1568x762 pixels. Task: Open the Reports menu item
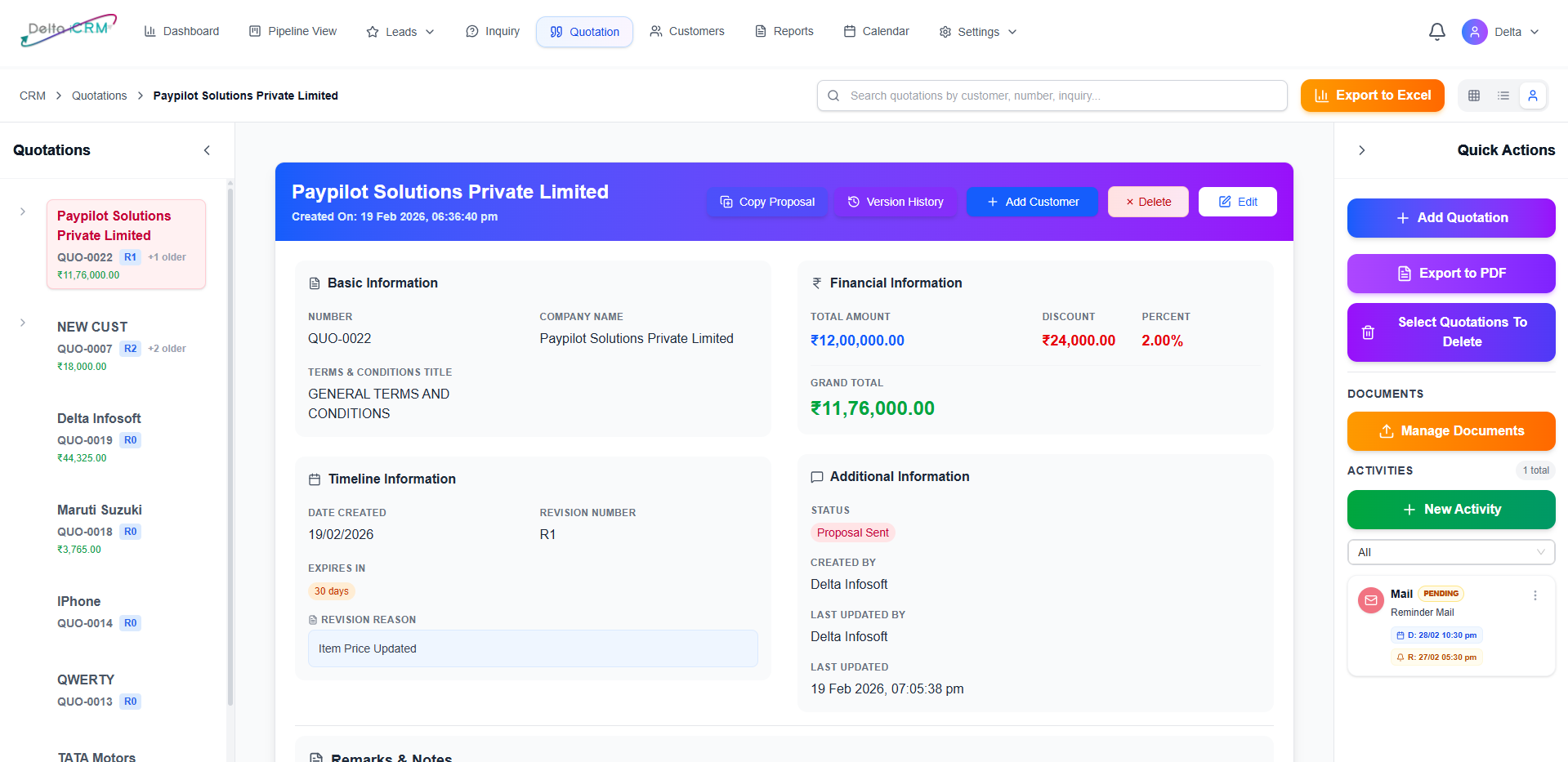click(784, 31)
